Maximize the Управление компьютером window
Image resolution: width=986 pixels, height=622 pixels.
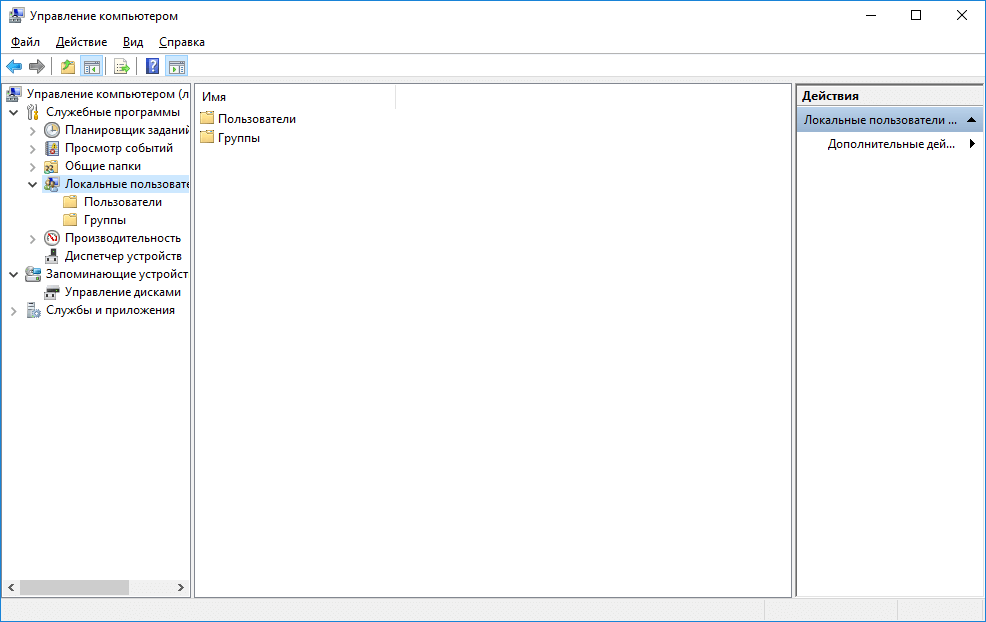click(x=916, y=16)
